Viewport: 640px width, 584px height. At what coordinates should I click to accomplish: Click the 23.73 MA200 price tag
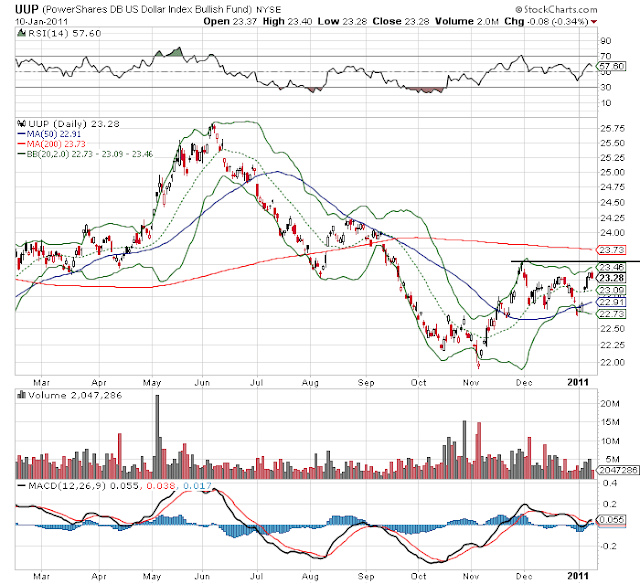[x=612, y=250]
